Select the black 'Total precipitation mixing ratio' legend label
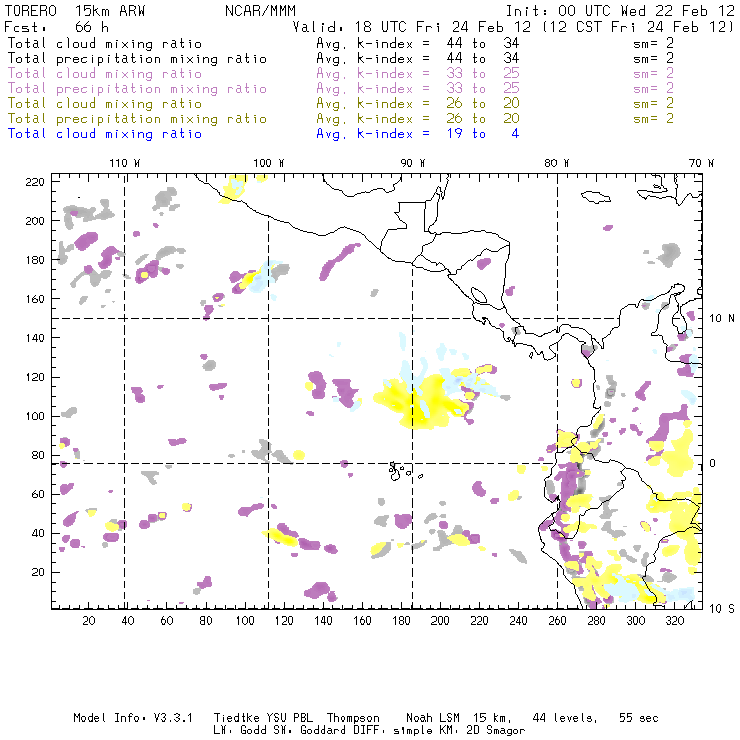 (137, 59)
